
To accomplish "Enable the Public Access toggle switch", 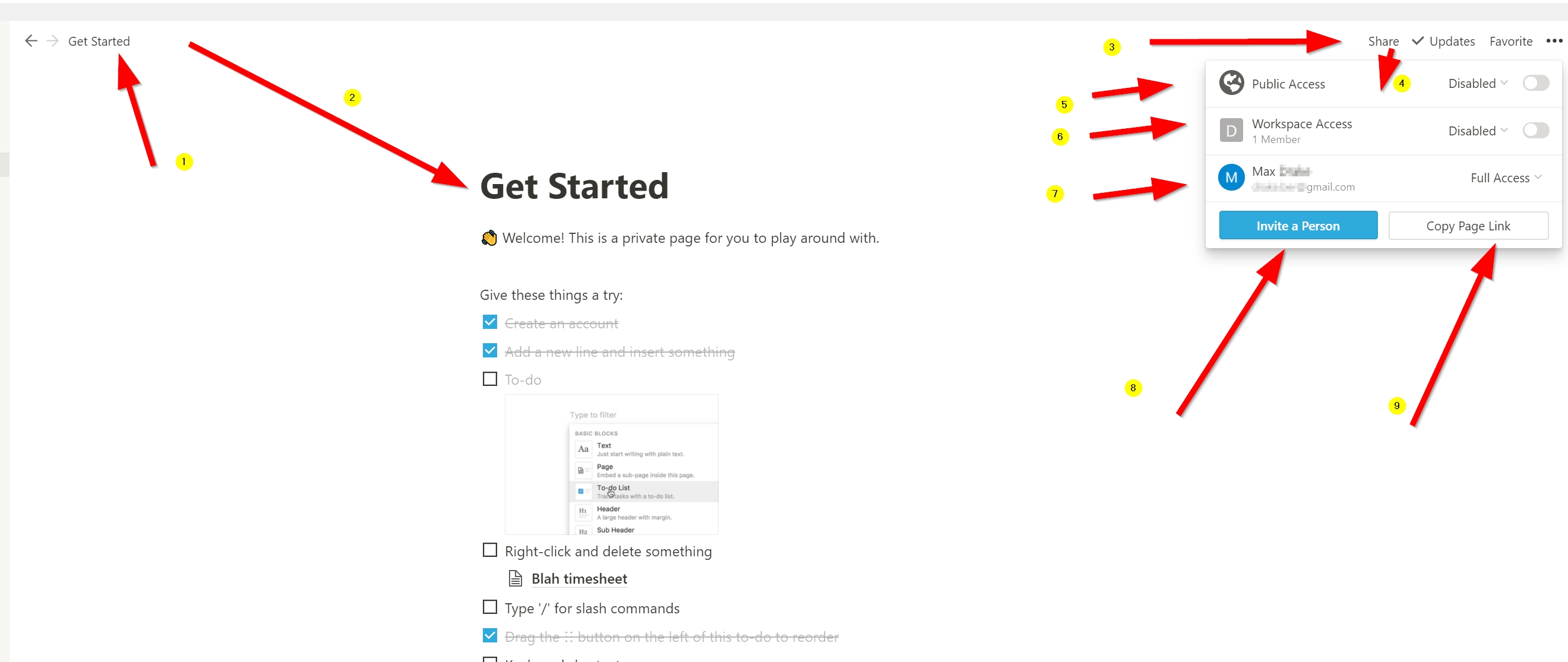I will click(1535, 83).
